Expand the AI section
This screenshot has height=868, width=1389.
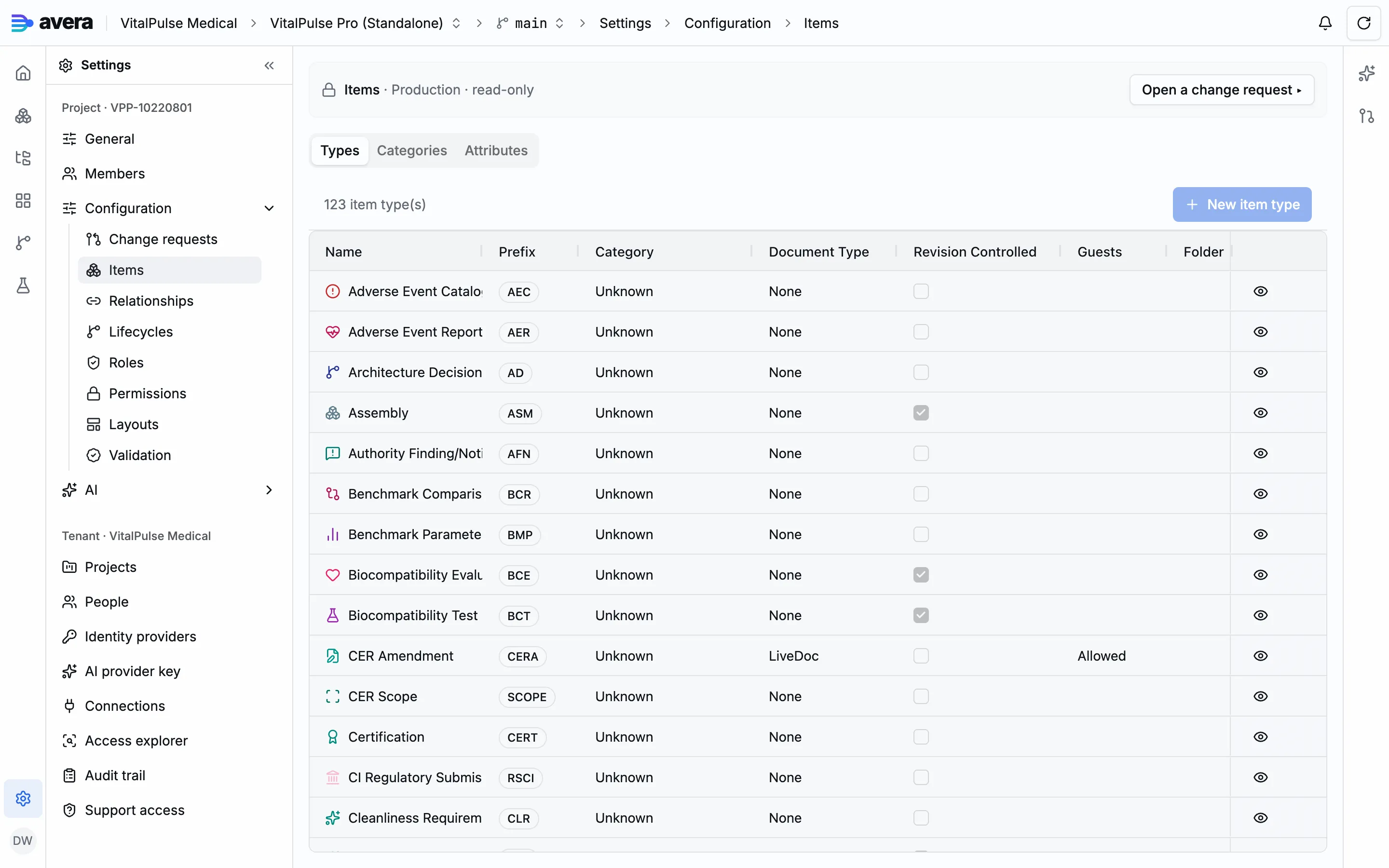[269, 489]
